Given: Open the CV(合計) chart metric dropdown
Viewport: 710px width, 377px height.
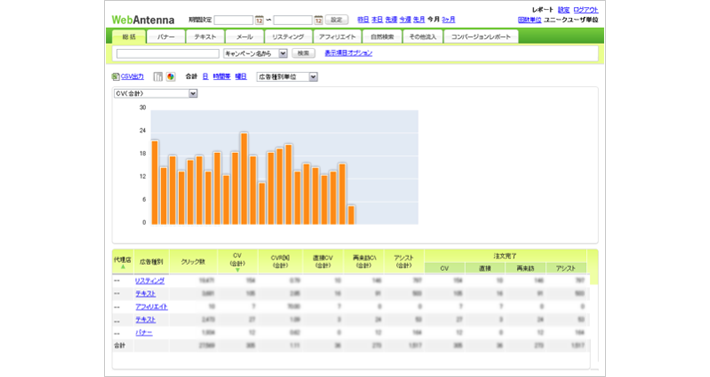Looking at the screenshot, I should click(155, 94).
